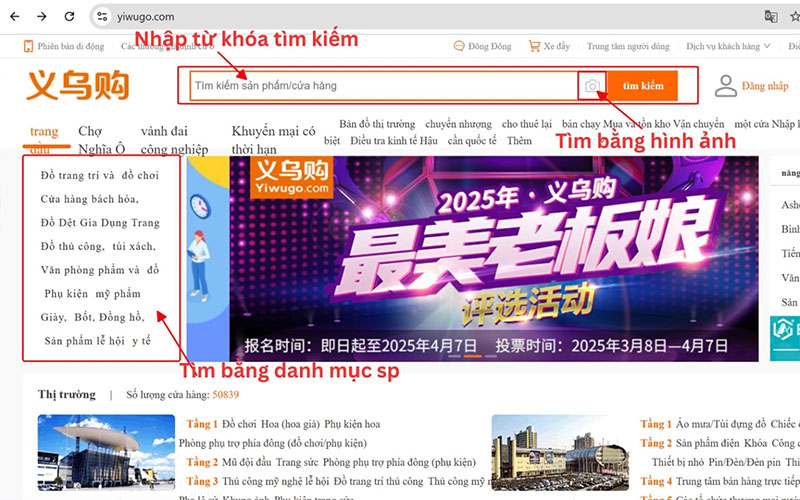Open Phiên bản di động link
Viewport: 800px width, 500px height.
point(70,46)
